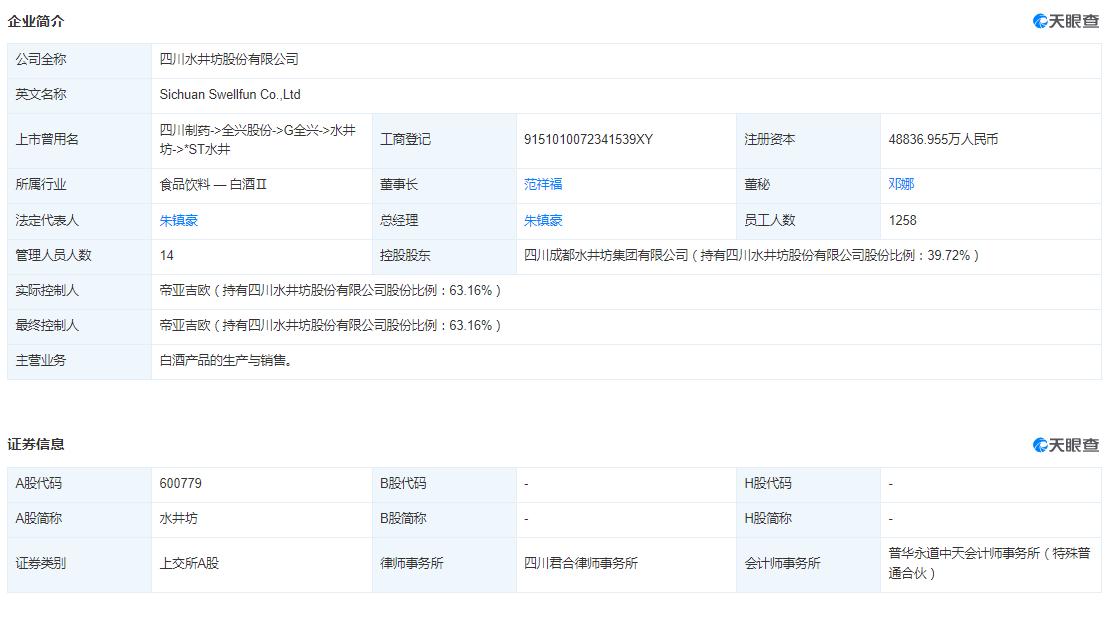Select registration number 915101007234​1539XY
The image size is (1113, 630).
click(x=588, y=140)
